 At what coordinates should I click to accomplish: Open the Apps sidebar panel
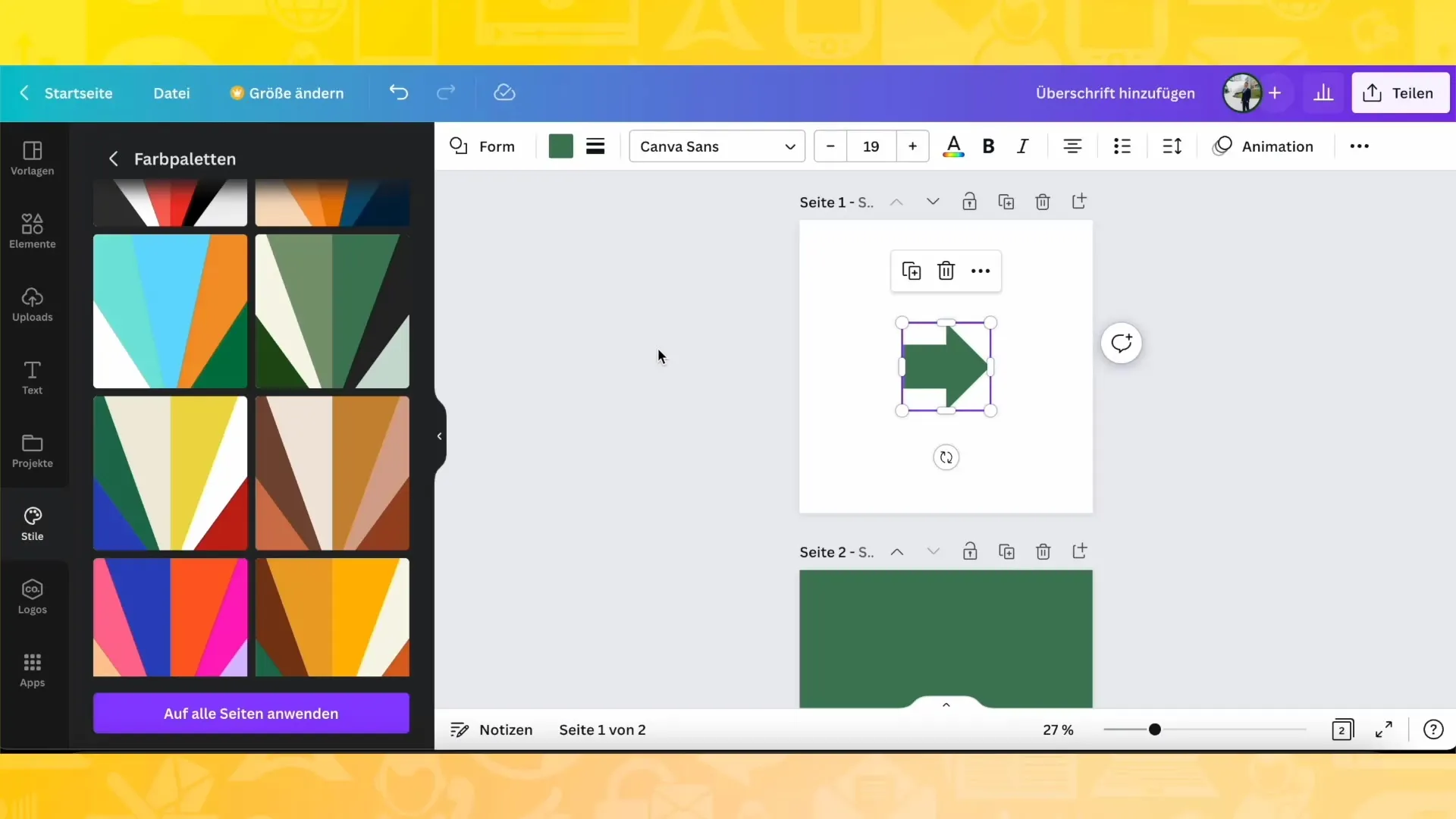click(32, 670)
